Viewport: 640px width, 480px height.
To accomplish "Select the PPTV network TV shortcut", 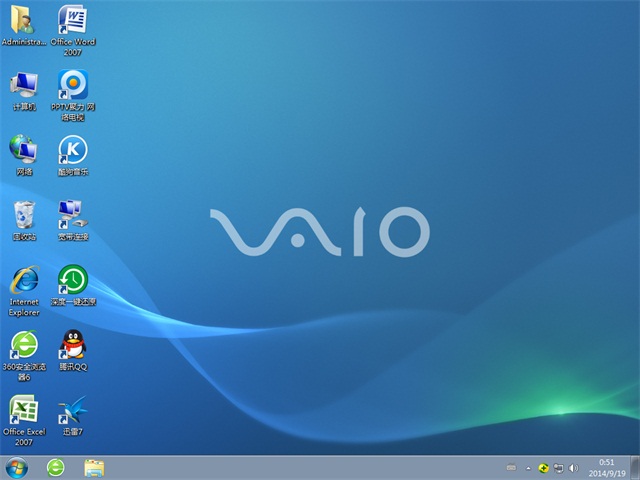I will coord(72,85).
